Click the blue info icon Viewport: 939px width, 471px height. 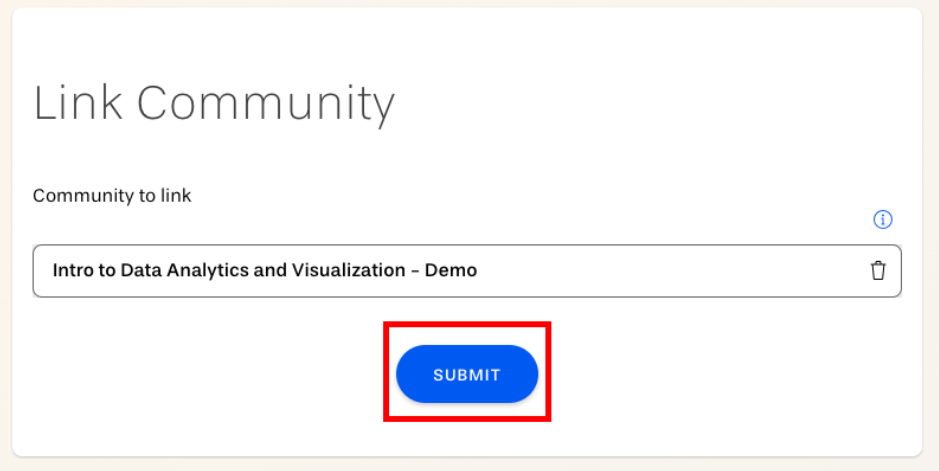(x=883, y=220)
